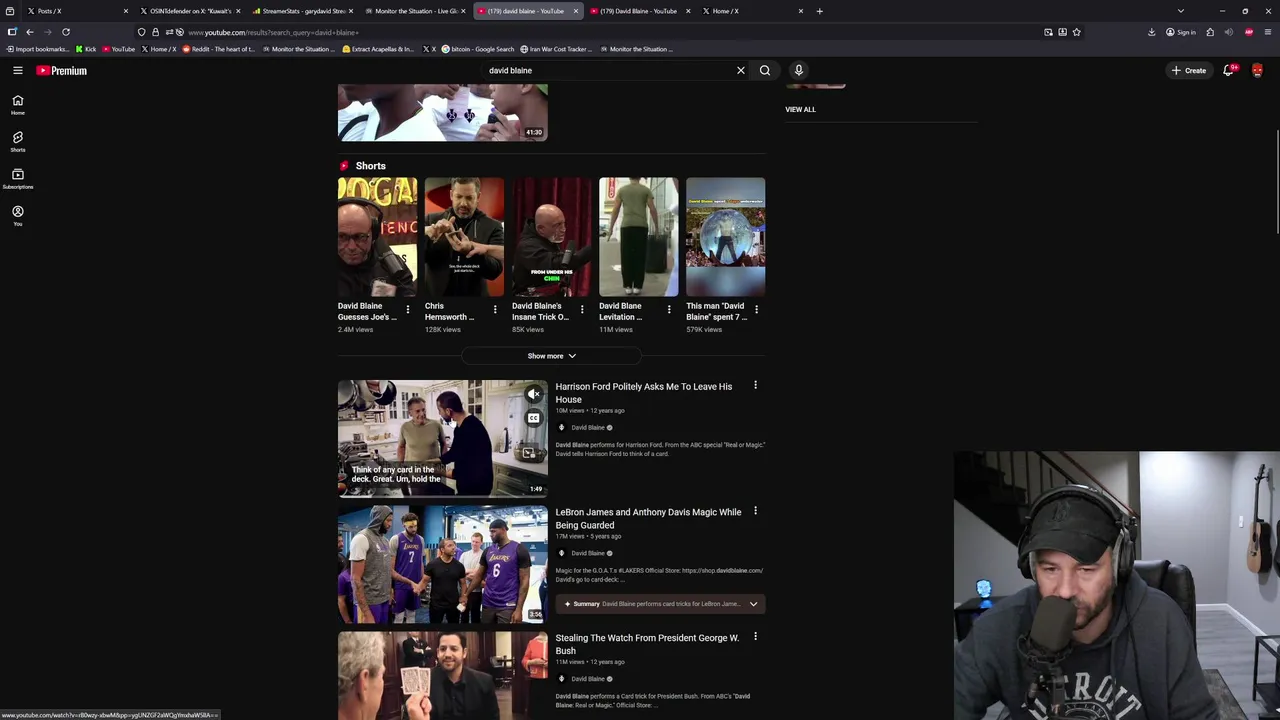Switch to Monitor the Situation tab
Viewport: 1280px width, 720px height.
click(x=414, y=11)
